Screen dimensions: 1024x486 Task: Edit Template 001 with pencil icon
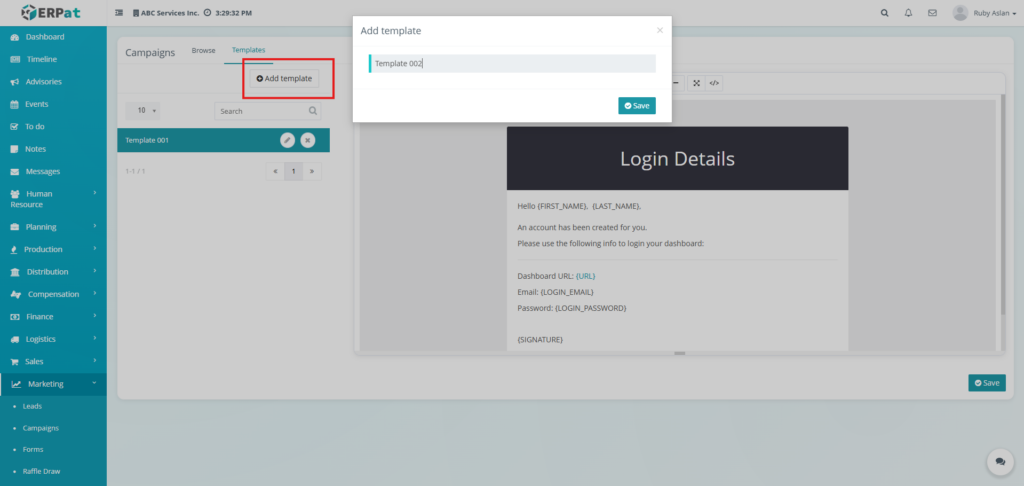pyautogui.click(x=287, y=140)
